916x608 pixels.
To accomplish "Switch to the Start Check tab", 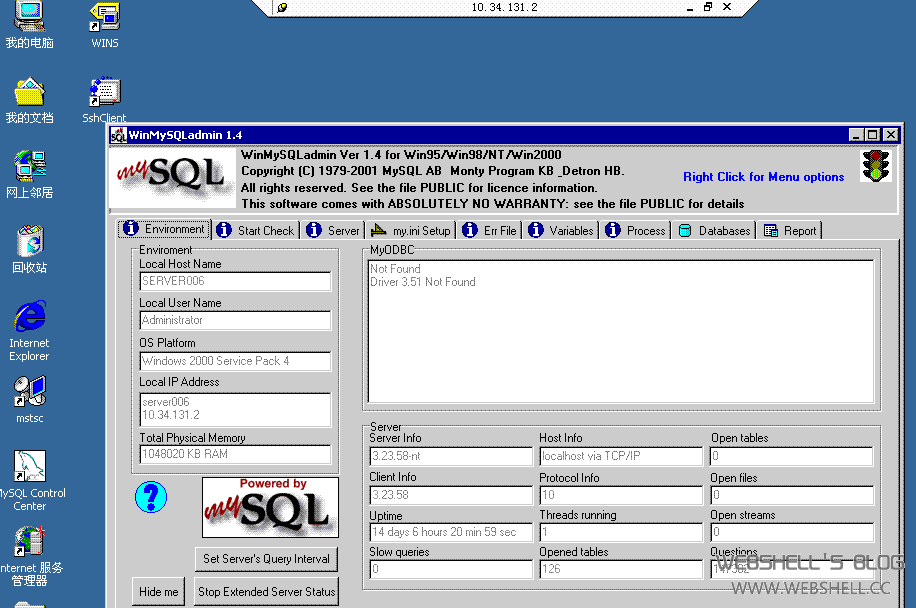I will pos(256,231).
